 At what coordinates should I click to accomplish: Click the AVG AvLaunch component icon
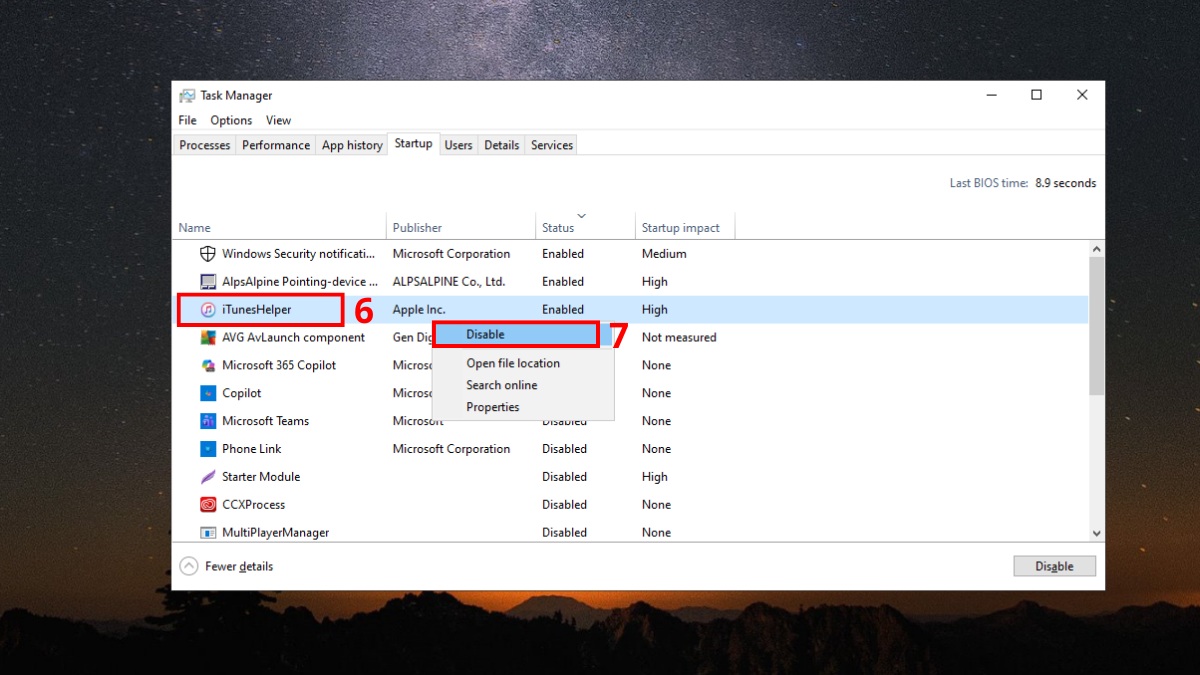pos(207,337)
